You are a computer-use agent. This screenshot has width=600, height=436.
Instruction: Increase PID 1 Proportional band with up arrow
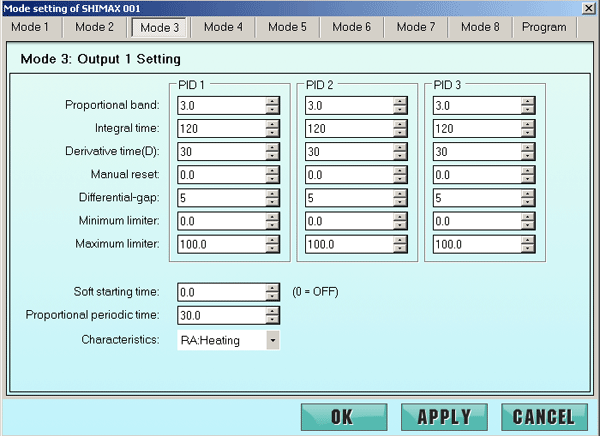pyautogui.click(x=272, y=101)
